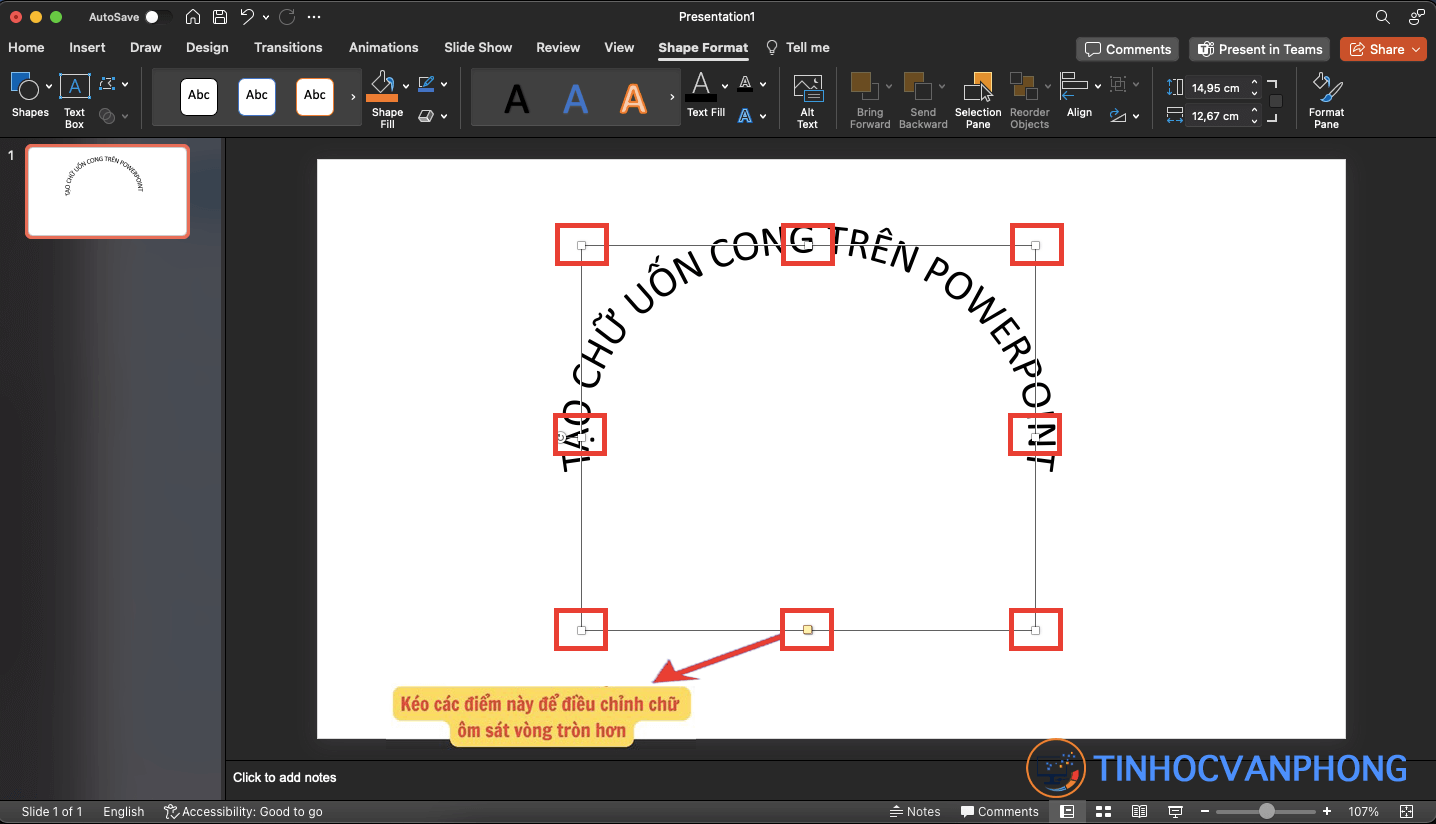Open Text Effects dropdown arrow
Viewport: 1436px width, 824px height.
point(763,117)
